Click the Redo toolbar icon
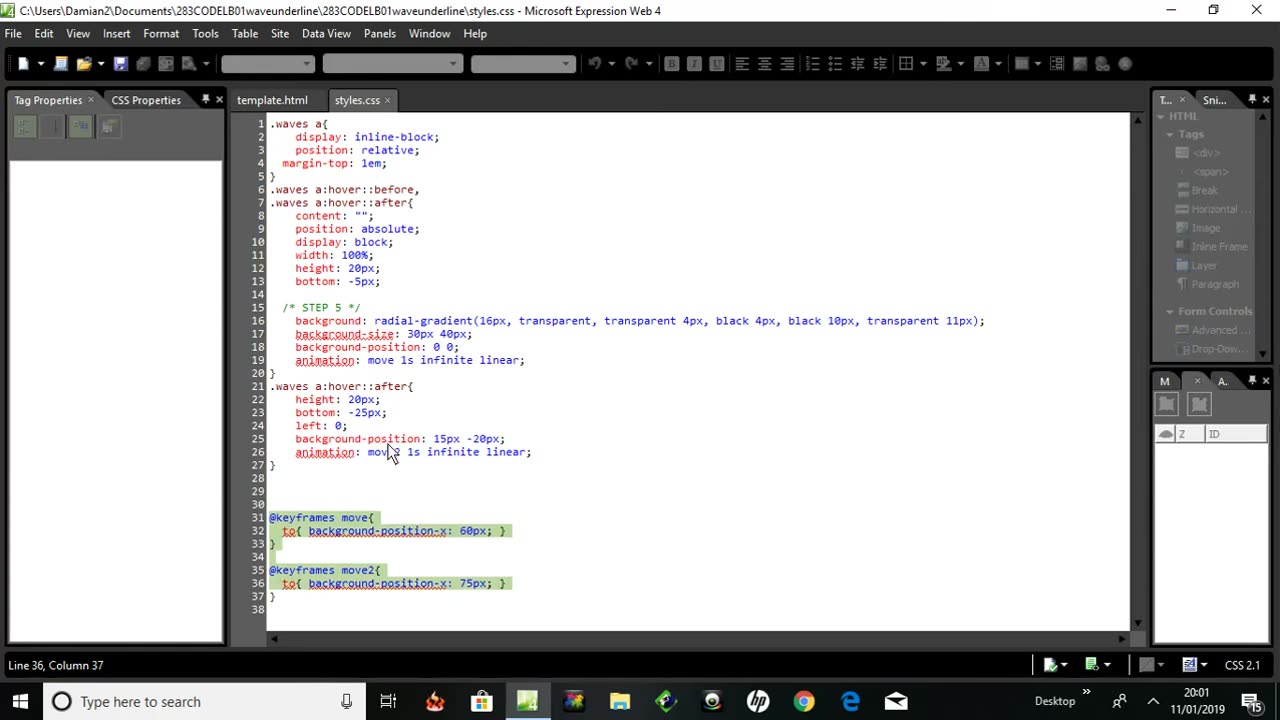This screenshot has height=720, width=1280. point(631,64)
